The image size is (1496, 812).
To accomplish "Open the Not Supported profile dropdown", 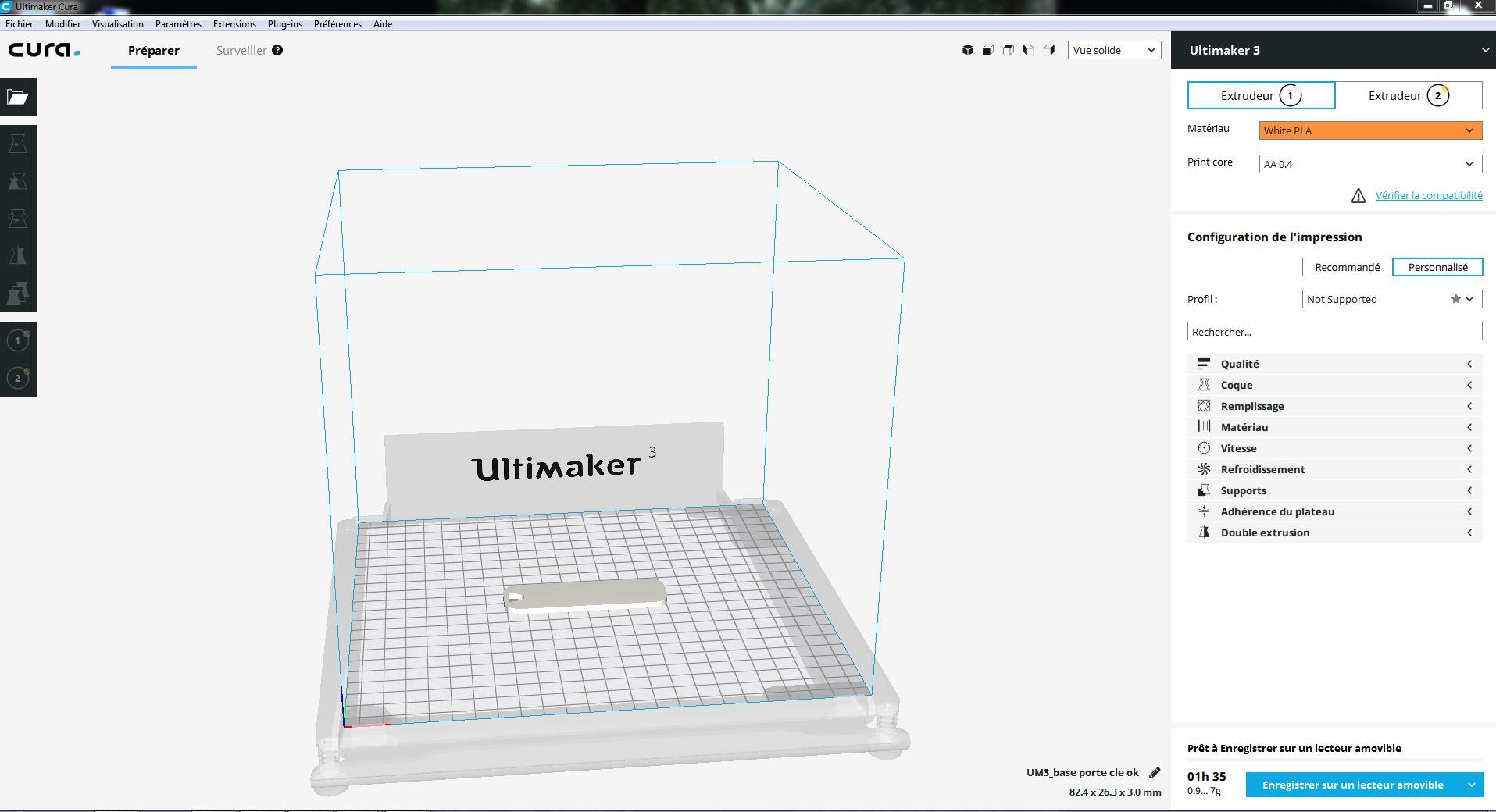I will 1391,299.
